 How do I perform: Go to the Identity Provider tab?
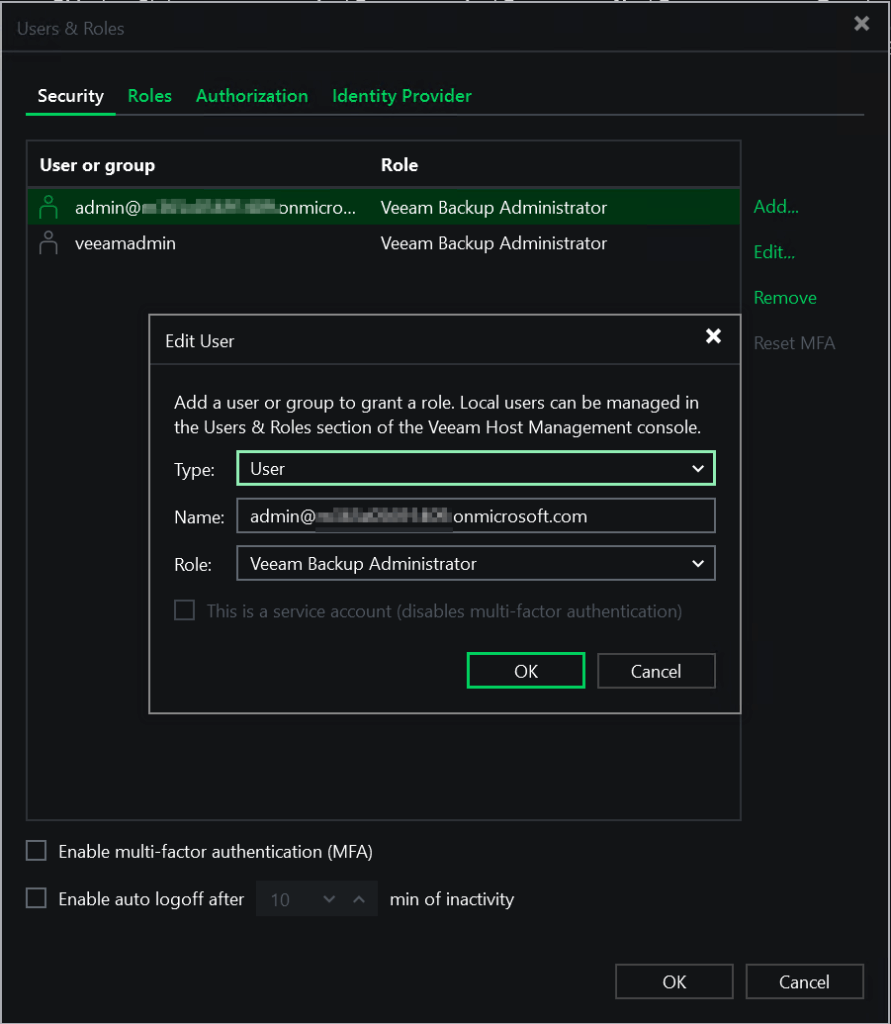[x=401, y=96]
